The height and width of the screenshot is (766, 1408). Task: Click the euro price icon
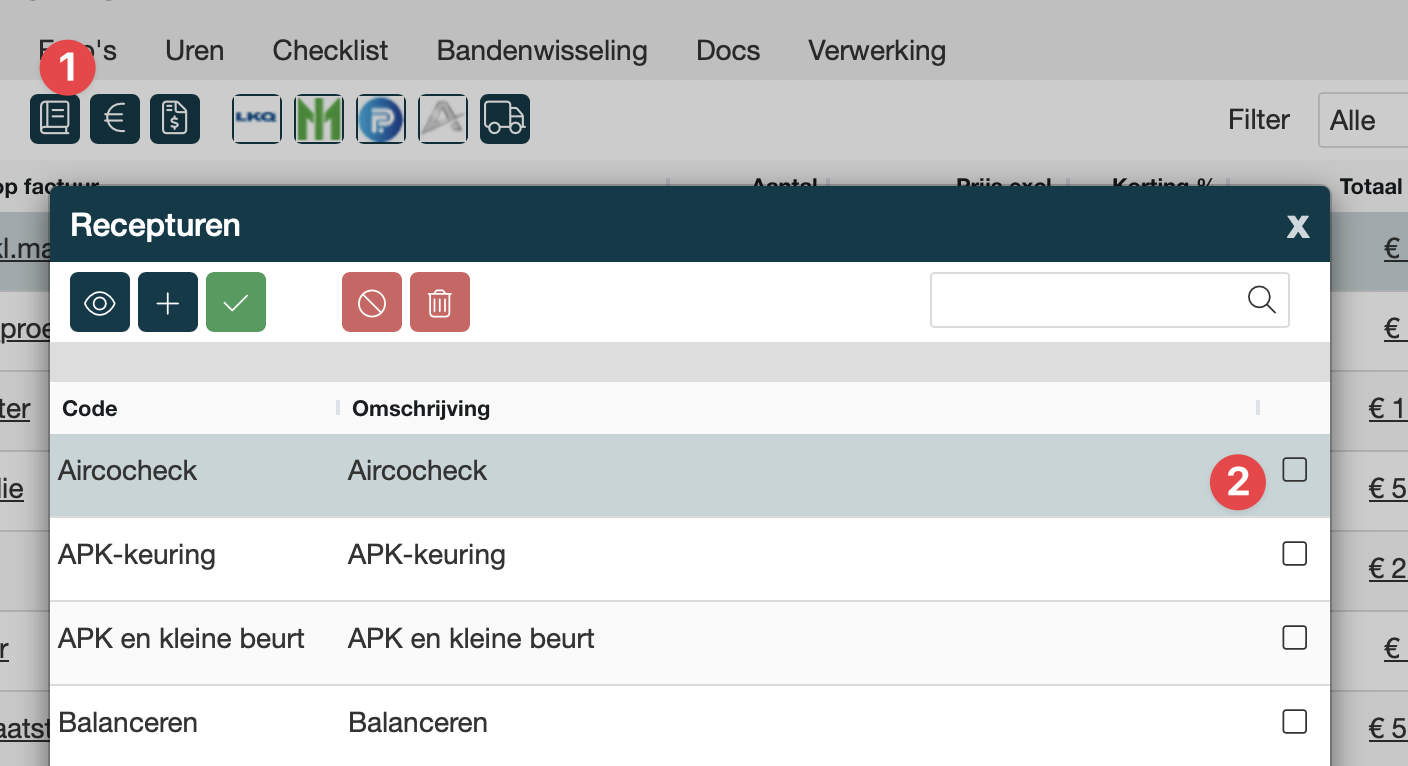tap(115, 120)
